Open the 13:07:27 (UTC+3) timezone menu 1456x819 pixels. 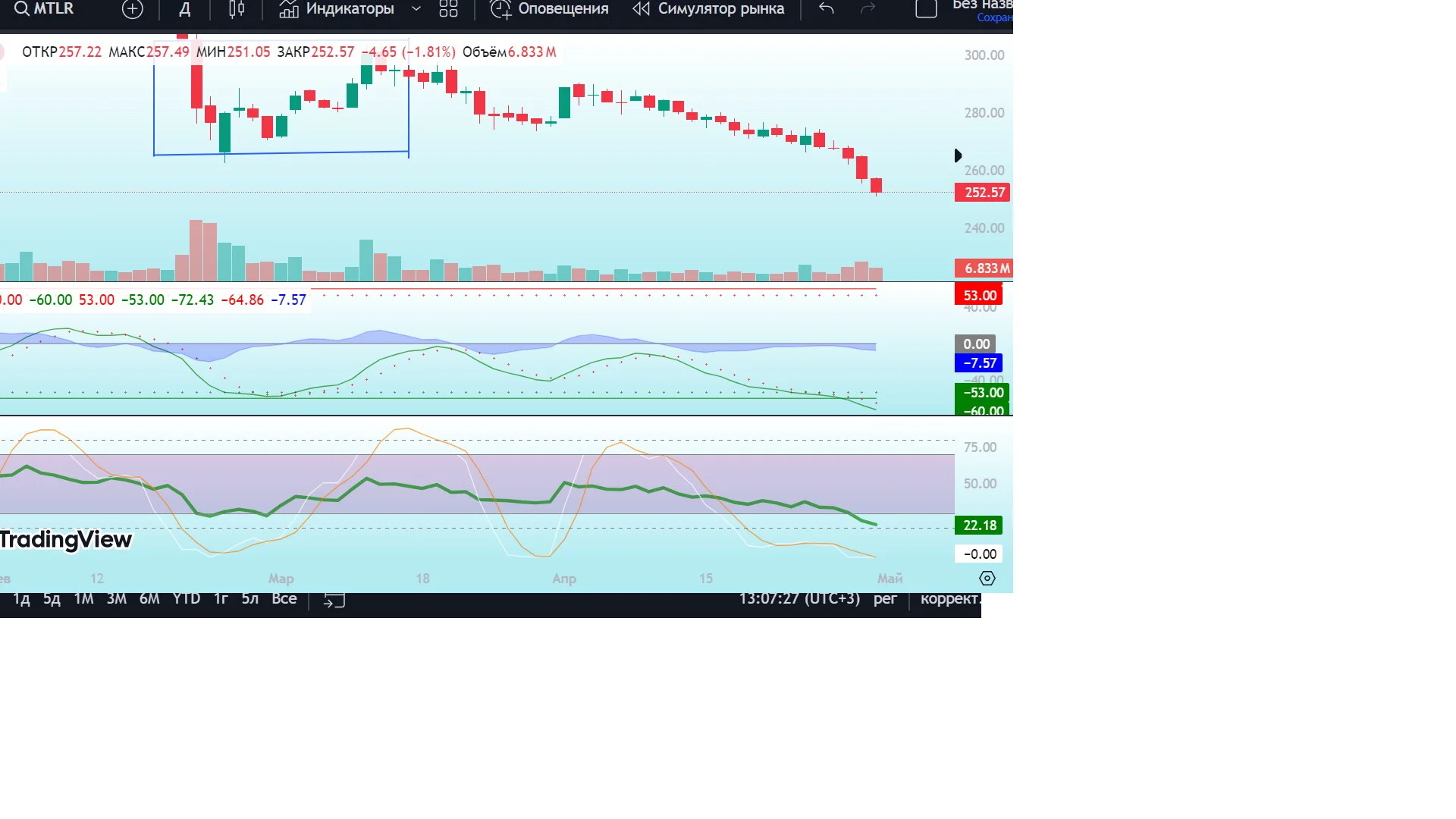799,598
